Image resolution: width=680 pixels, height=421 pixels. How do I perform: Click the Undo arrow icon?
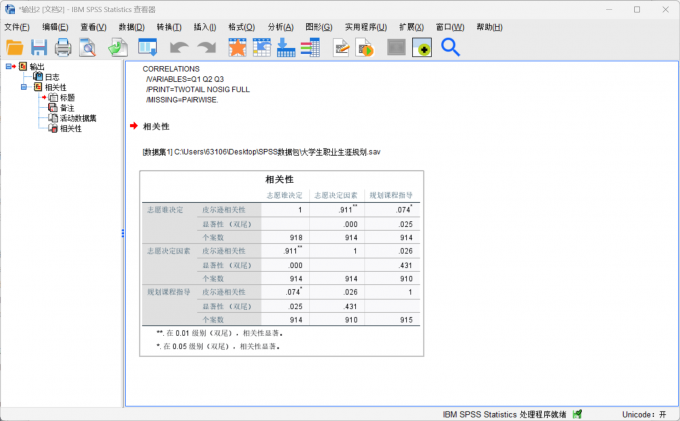pos(179,47)
